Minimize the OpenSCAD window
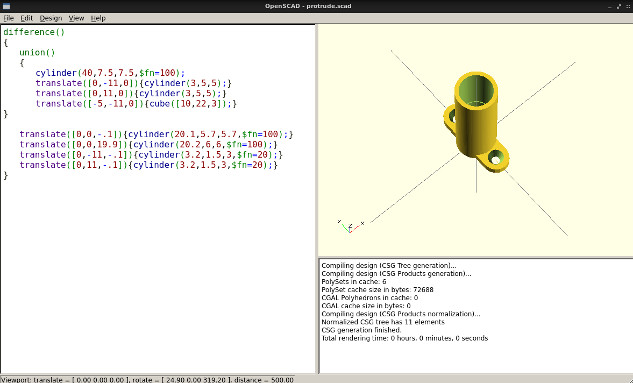 pos(610,6)
